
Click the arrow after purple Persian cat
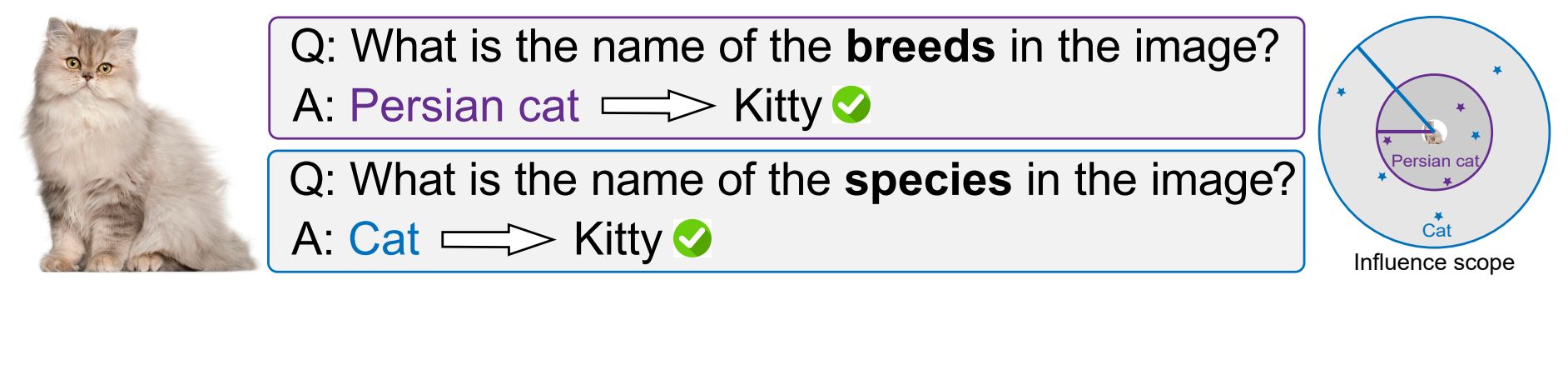657,106
